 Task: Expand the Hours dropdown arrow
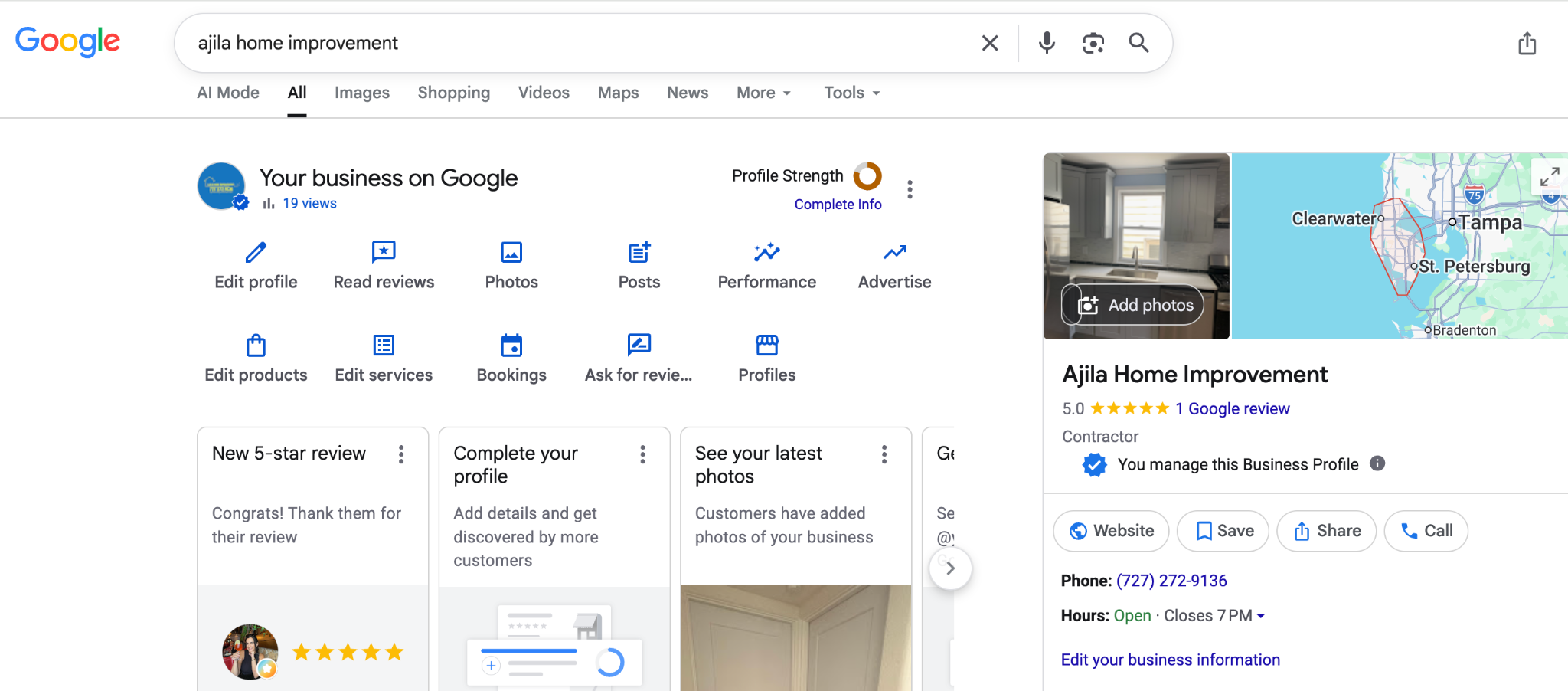point(1261,616)
